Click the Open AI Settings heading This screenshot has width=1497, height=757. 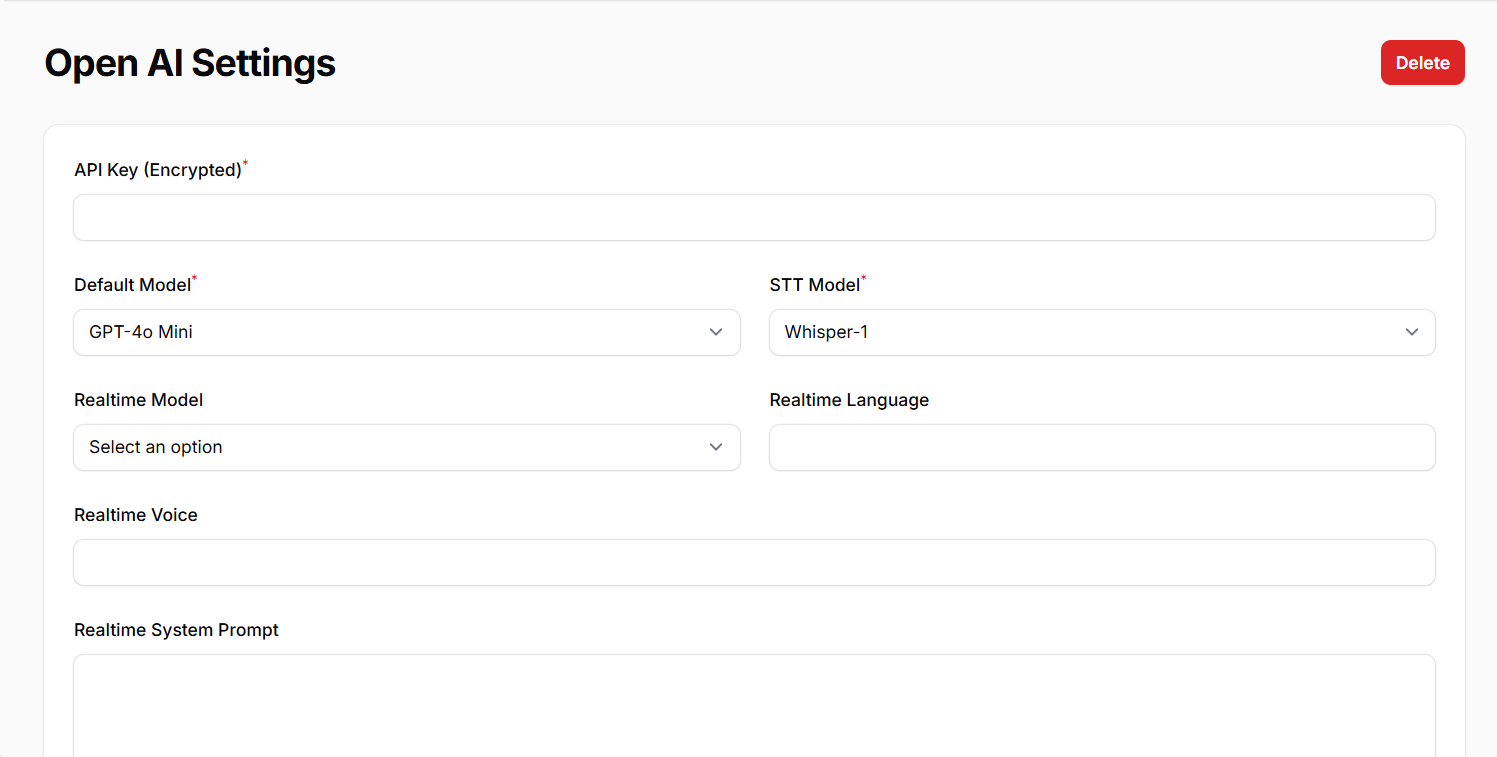pyautogui.click(x=189, y=63)
